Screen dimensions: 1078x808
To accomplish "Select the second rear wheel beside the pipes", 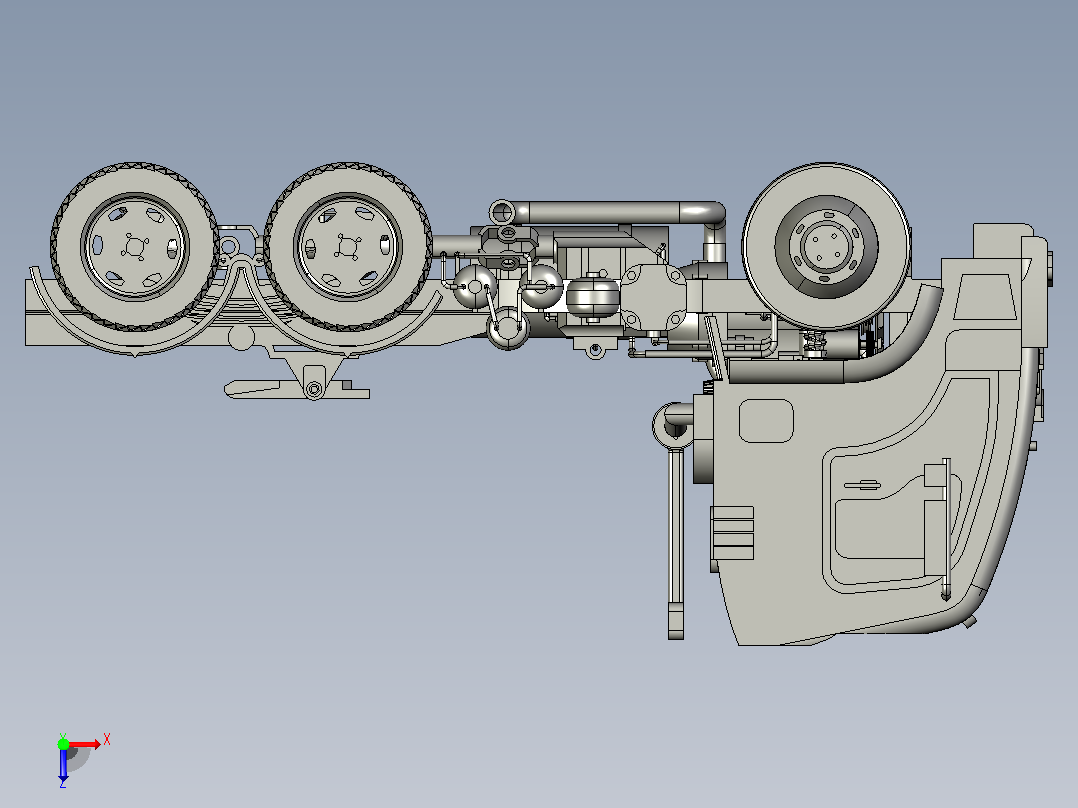I will click(x=348, y=246).
